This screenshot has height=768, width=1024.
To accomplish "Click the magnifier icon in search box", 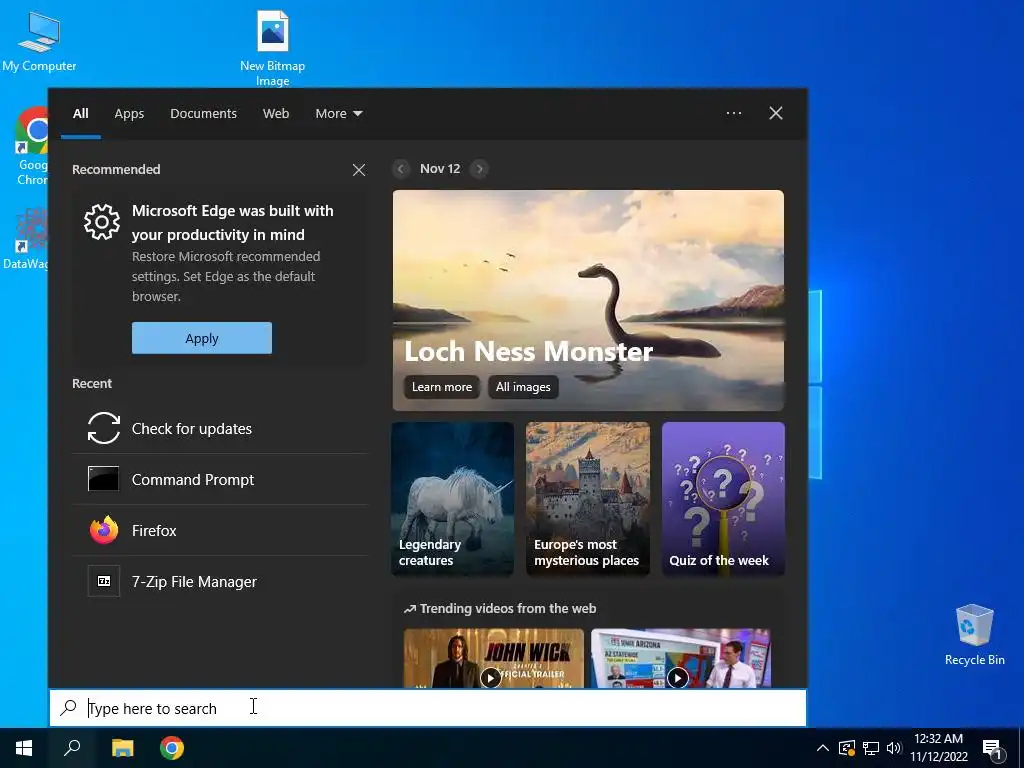I will (x=69, y=707).
